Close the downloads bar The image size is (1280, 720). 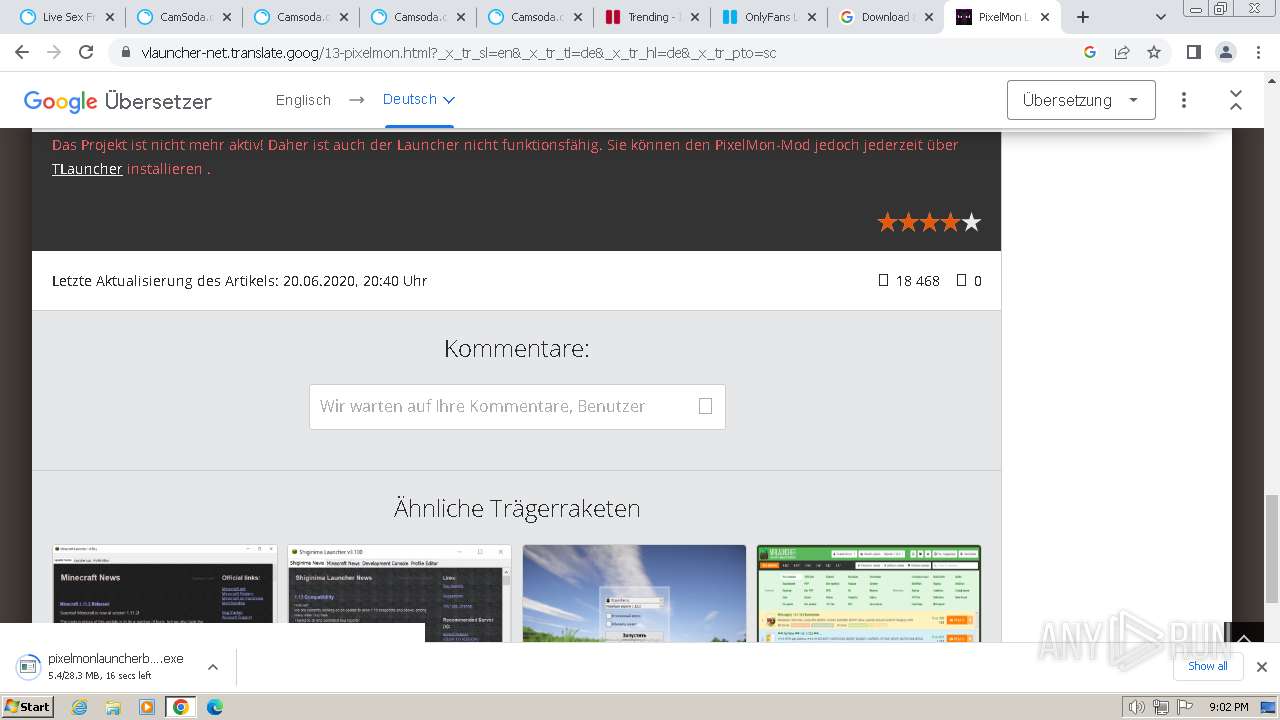[x=1262, y=667]
